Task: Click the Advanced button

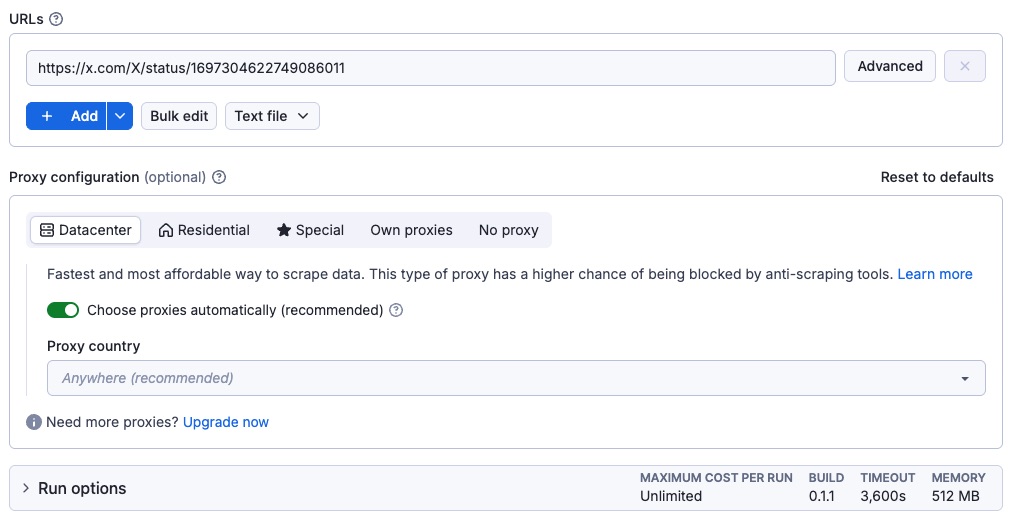Action: point(890,67)
